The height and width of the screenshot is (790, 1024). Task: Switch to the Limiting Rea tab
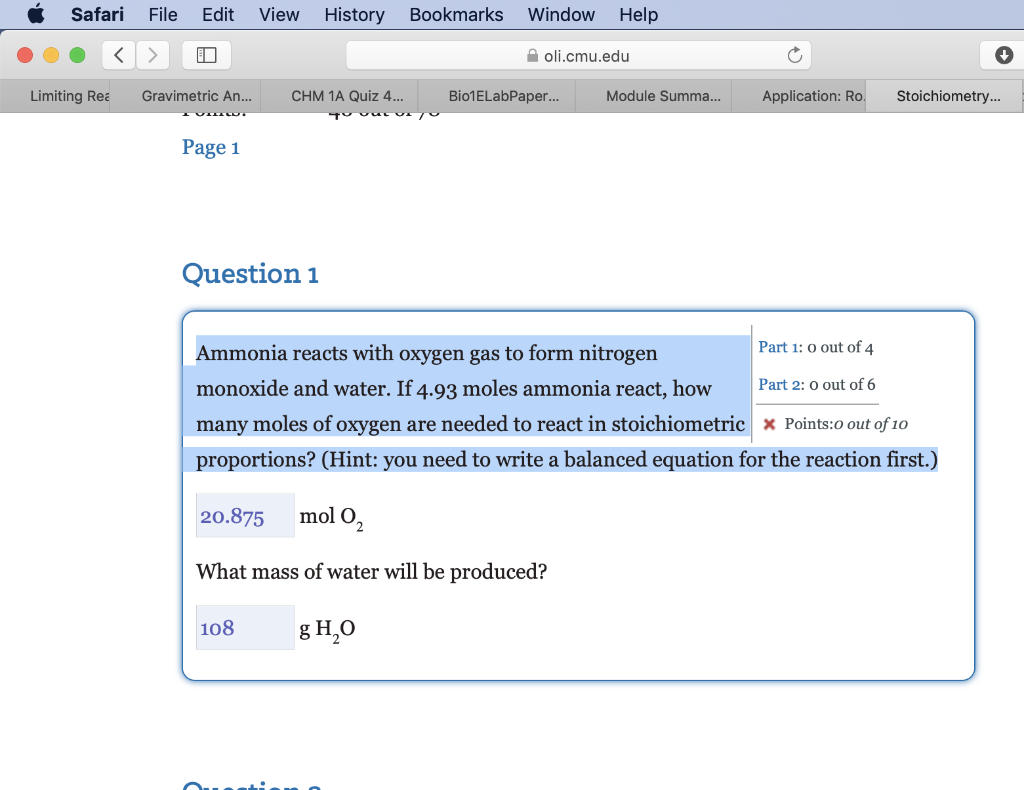pyautogui.click(x=55, y=96)
